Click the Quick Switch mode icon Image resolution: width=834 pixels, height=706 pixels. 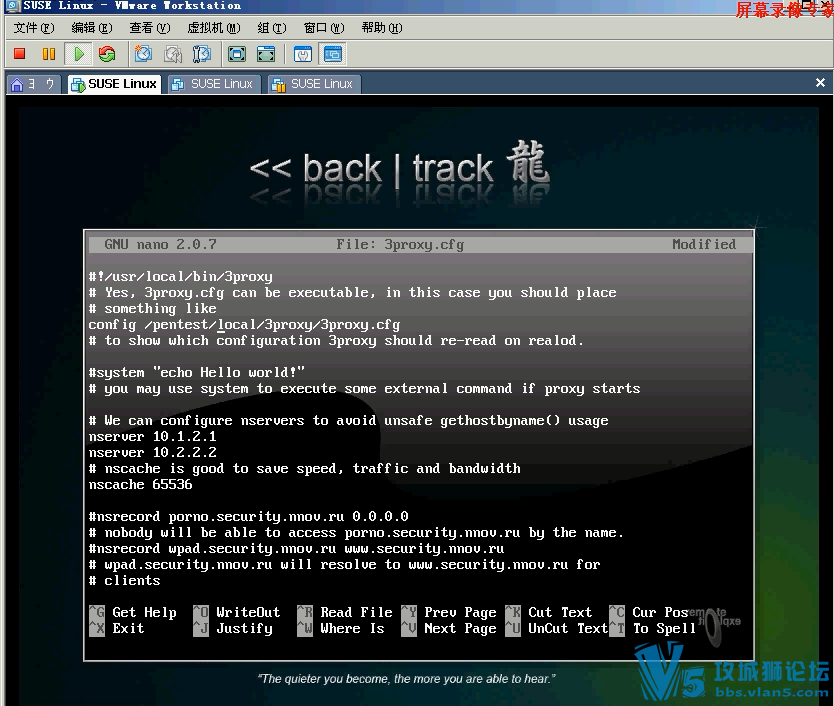pyautogui.click(x=266, y=54)
